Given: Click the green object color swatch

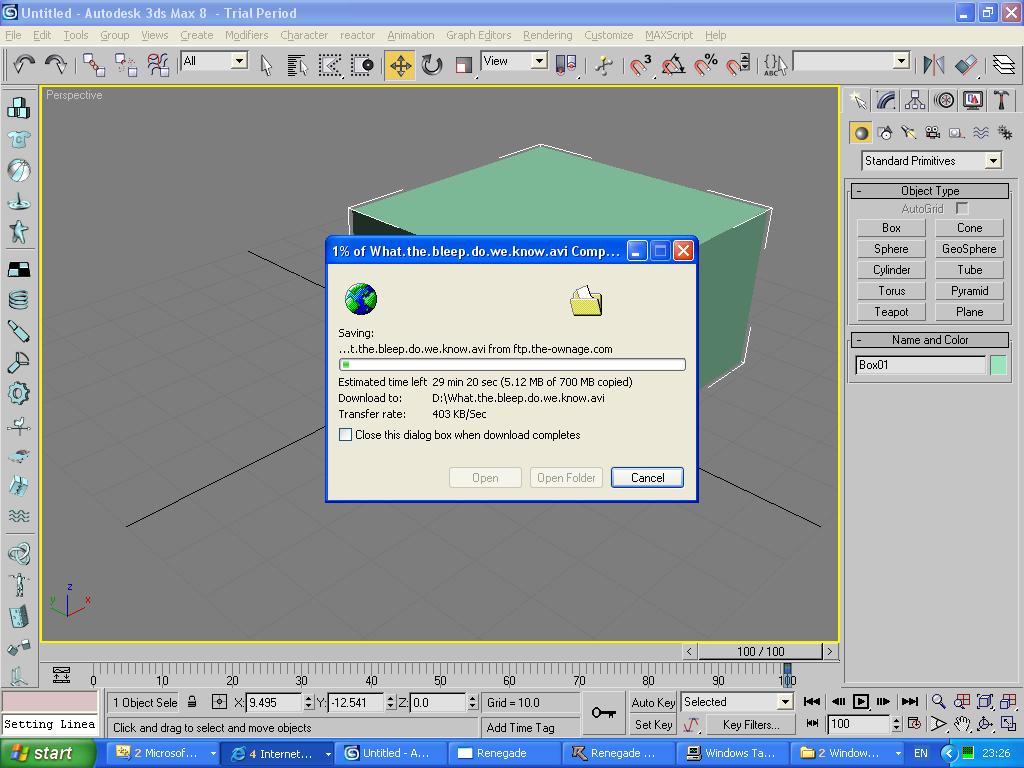Looking at the screenshot, I should [997, 365].
